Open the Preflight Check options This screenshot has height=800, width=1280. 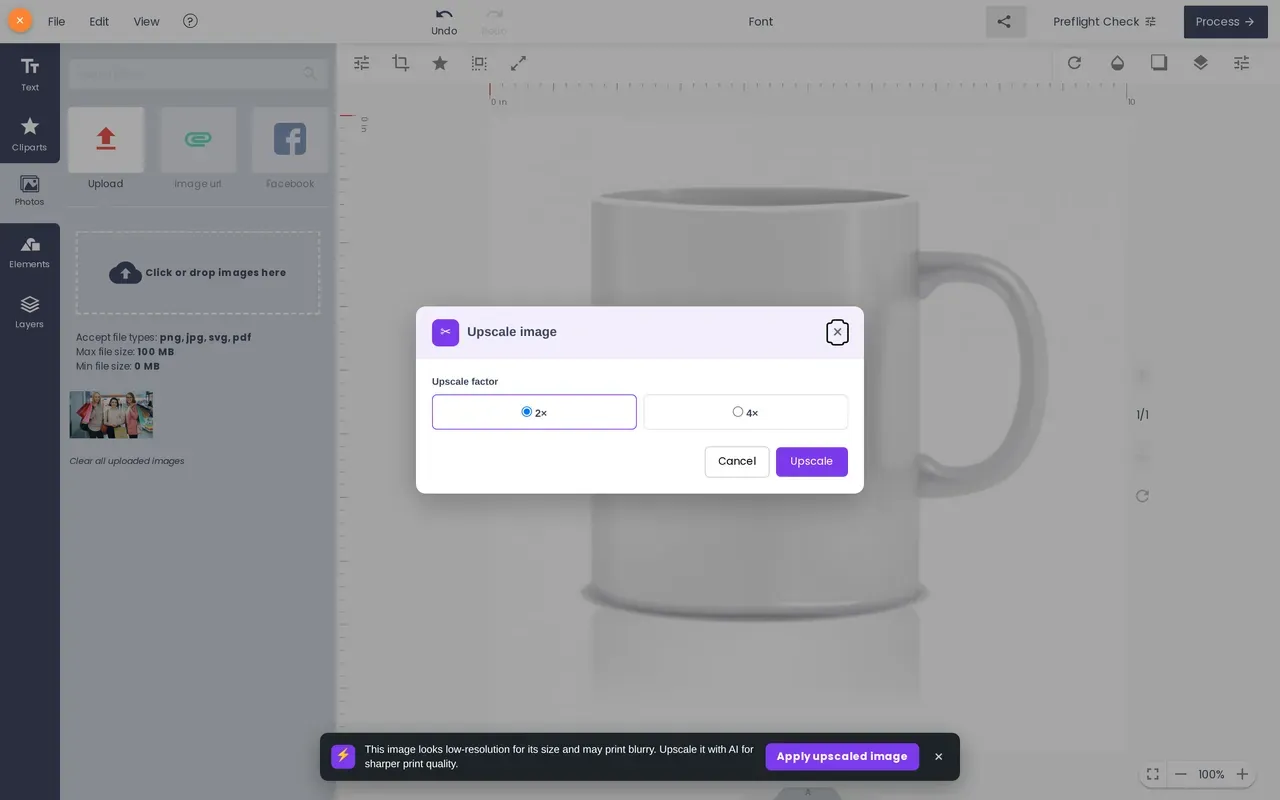pyautogui.click(x=1104, y=22)
